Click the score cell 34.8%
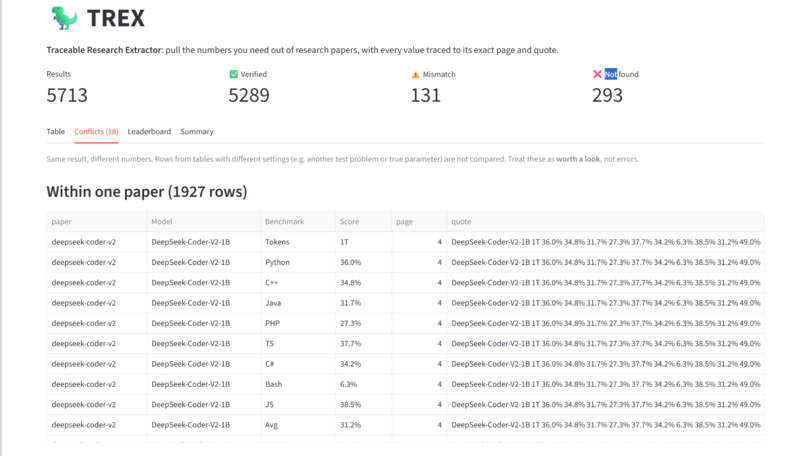The height and width of the screenshot is (456, 806). point(363,283)
